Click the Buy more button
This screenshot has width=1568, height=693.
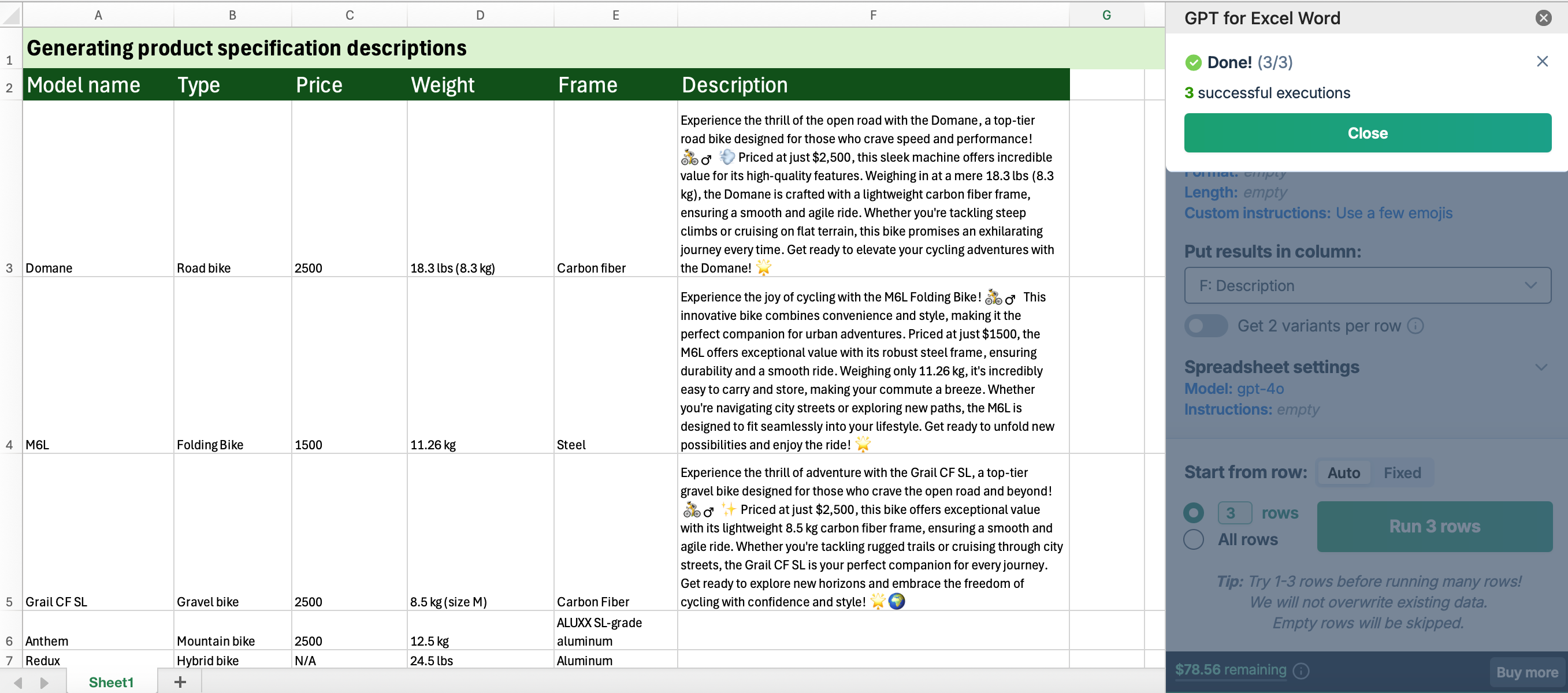point(1526,672)
